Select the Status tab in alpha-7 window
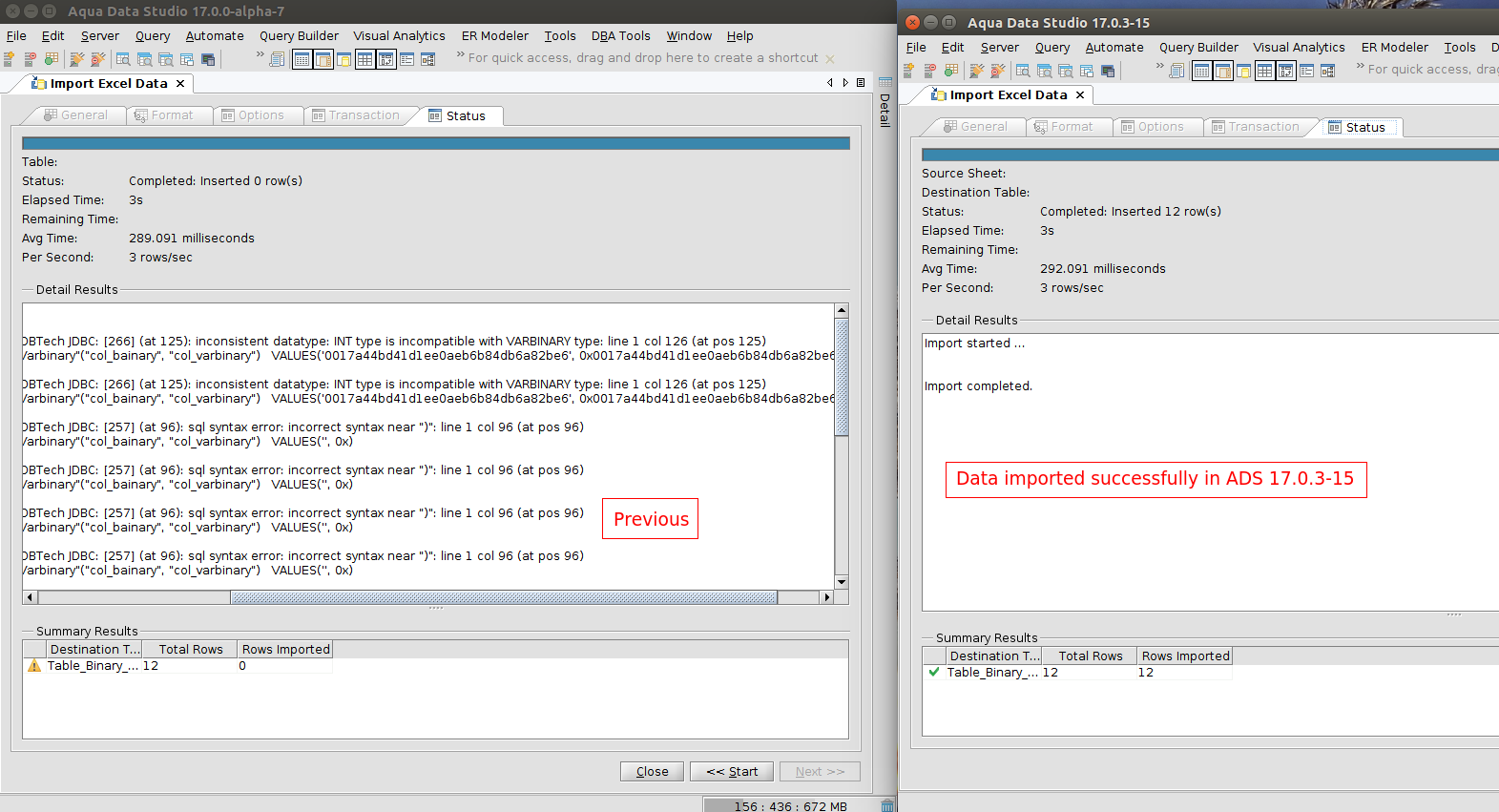This screenshot has height=812, width=1499. pyautogui.click(x=457, y=115)
